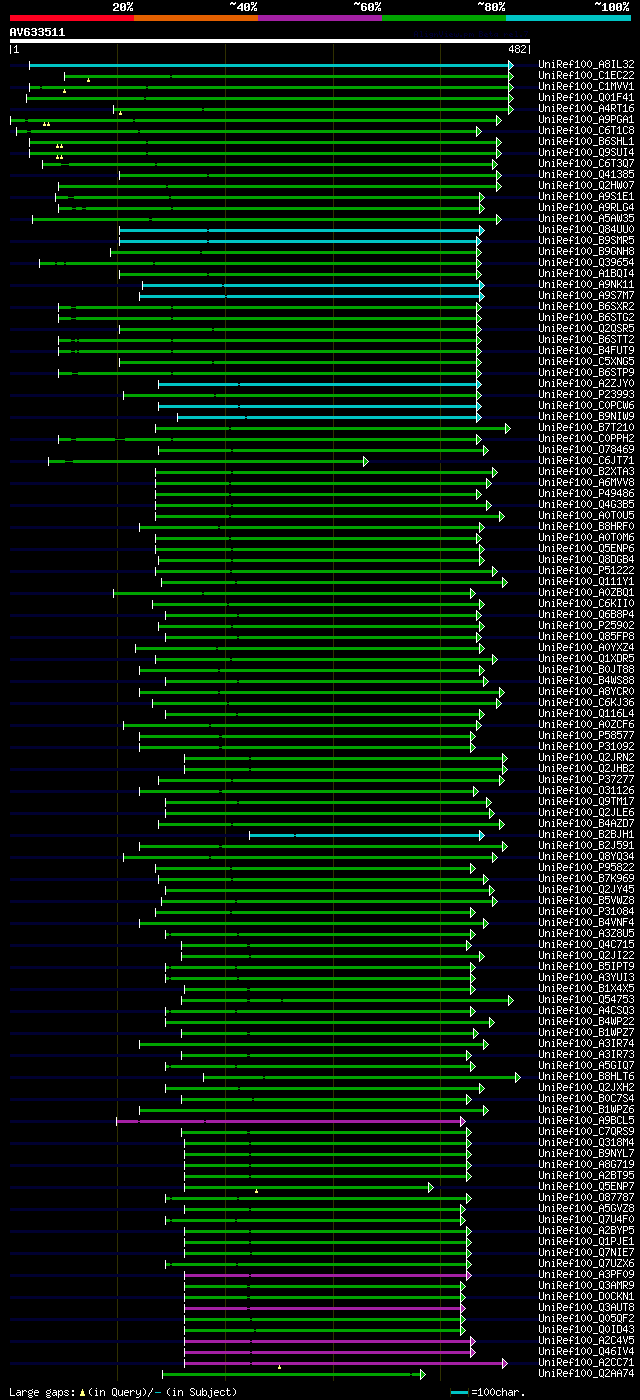
Task: Click hit label UniRef100_B6STT2
Action: click(x=586, y=339)
